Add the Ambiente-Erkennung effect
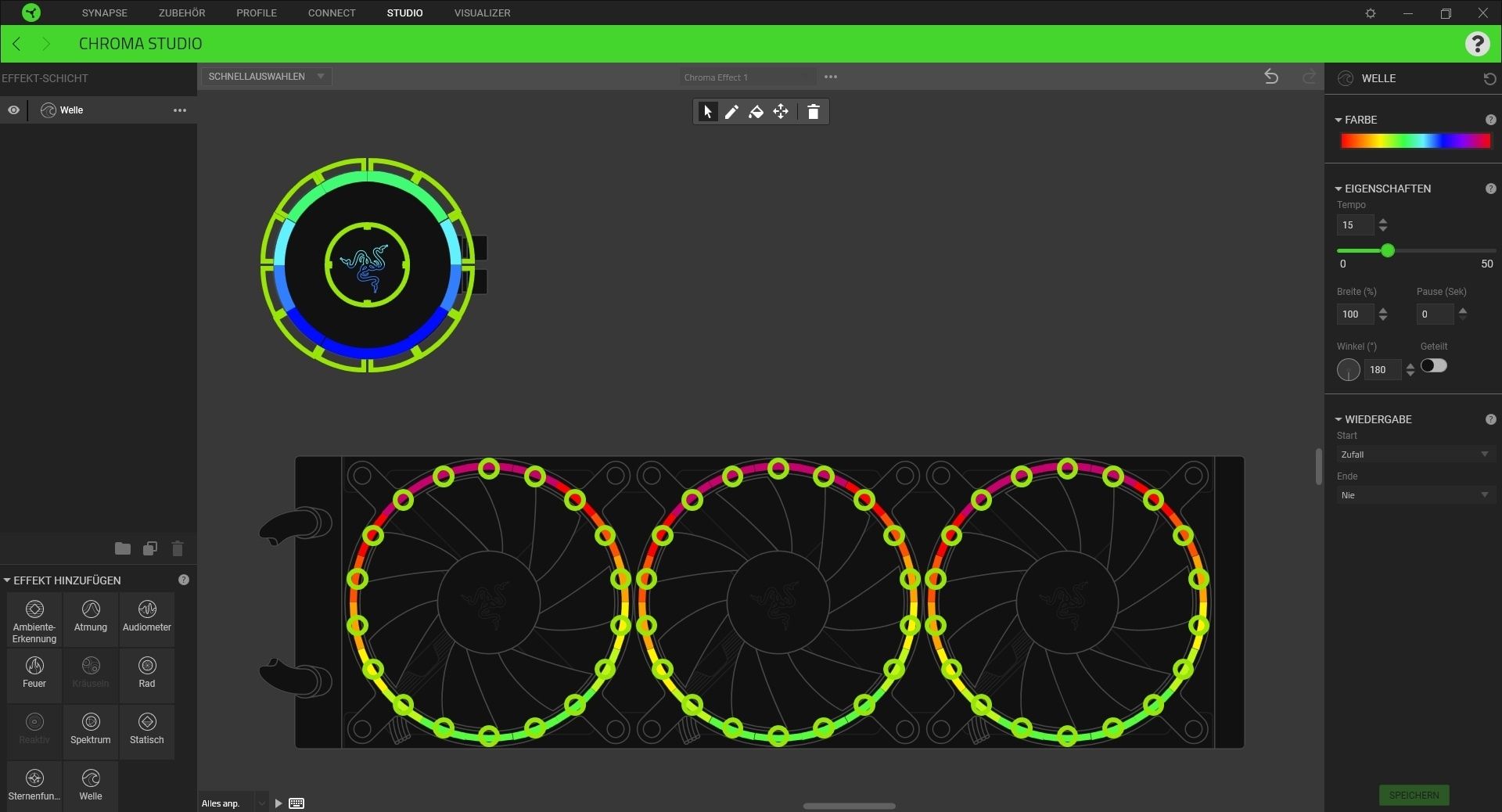This screenshot has height=812, width=1502. pos(34,621)
